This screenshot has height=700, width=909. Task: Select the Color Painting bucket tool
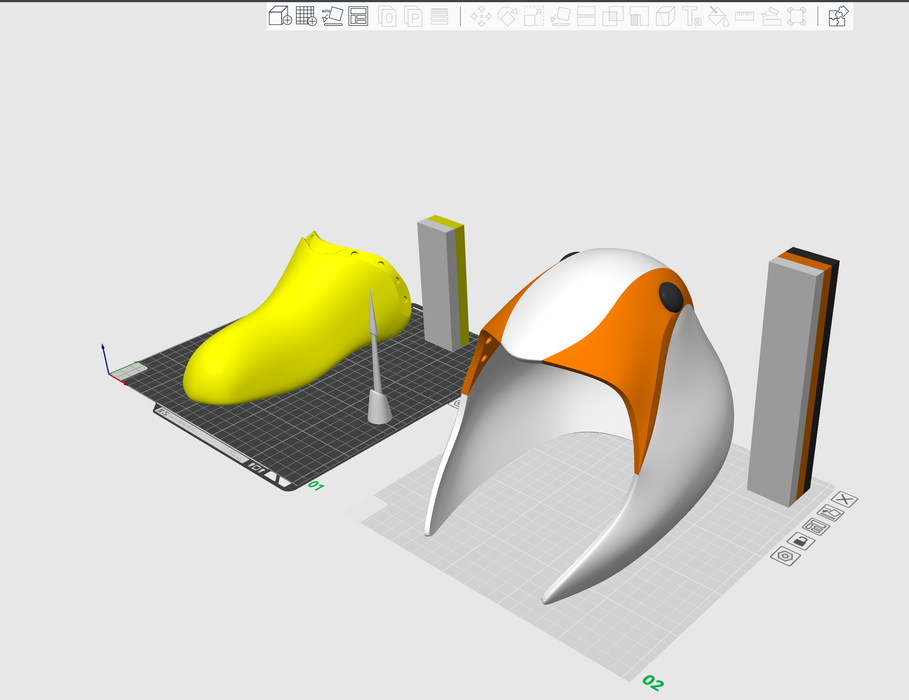718,16
